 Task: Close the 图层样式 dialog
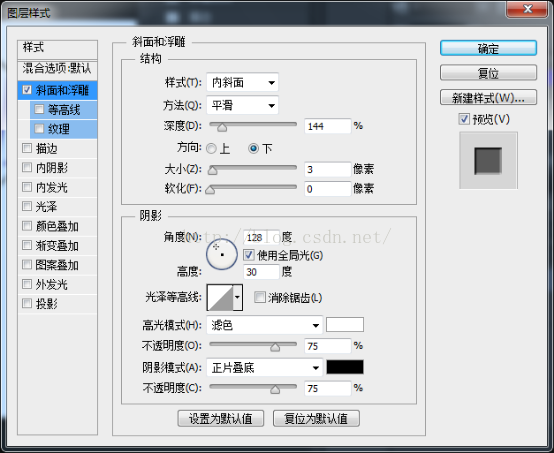click(527, 8)
